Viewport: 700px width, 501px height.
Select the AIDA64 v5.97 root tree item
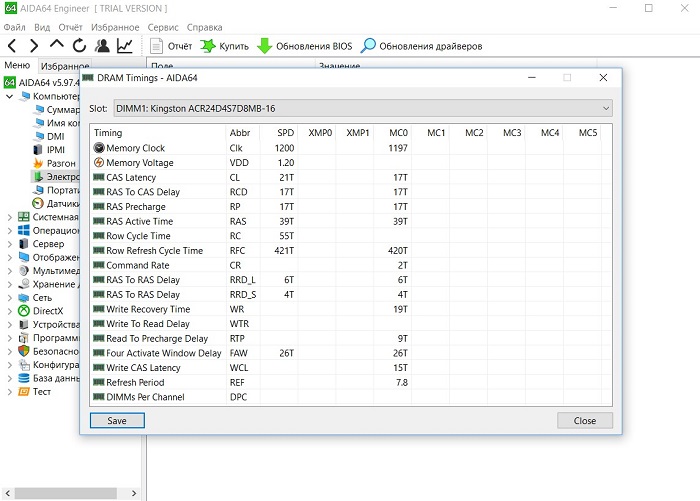click(42, 83)
